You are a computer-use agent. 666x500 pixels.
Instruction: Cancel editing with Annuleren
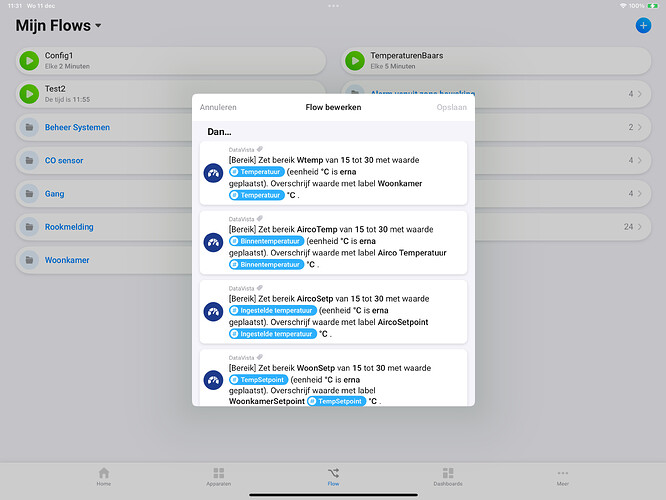218,107
